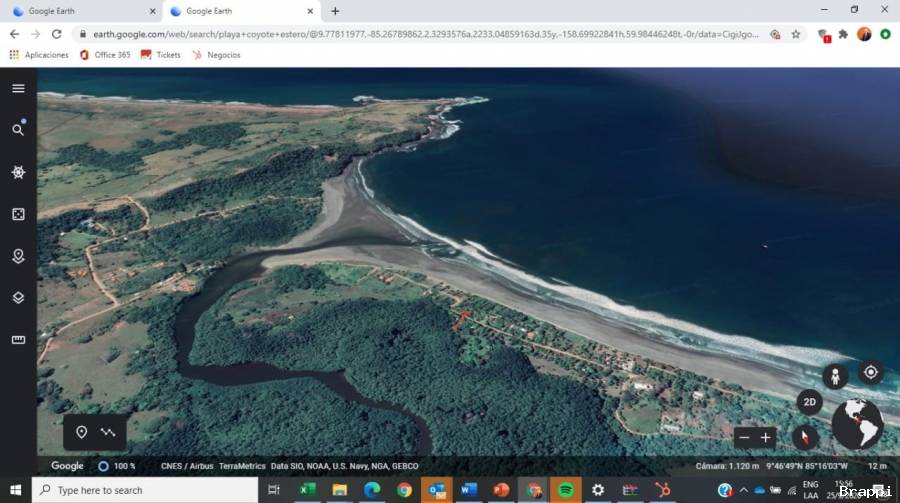Zoom in with the plus button
Screen dimensions: 900x503
coord(766,437)
